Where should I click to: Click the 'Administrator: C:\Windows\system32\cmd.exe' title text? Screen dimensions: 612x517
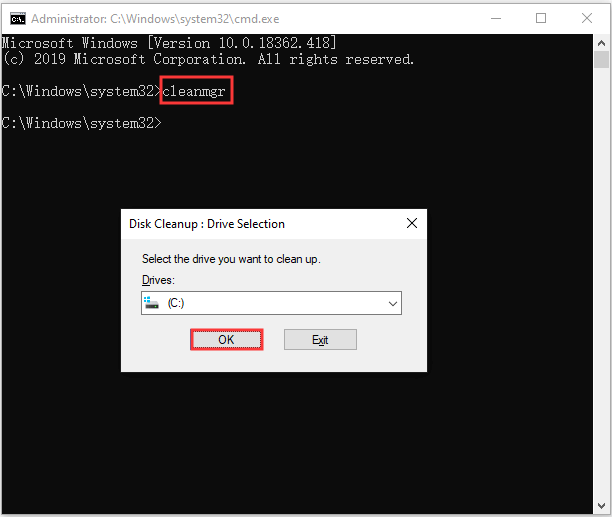pyautogui.click(x=155, y=19)
